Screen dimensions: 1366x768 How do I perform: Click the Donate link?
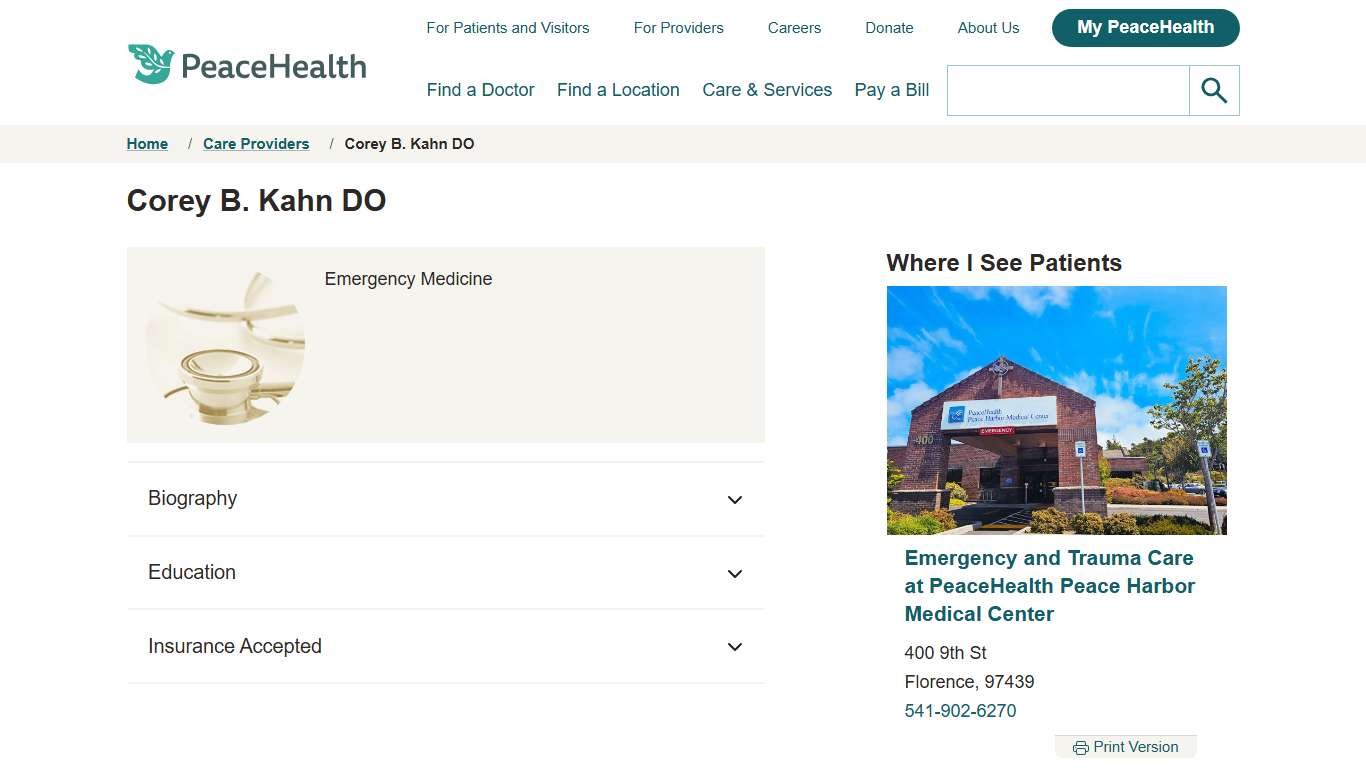click(x=889, y=28)
